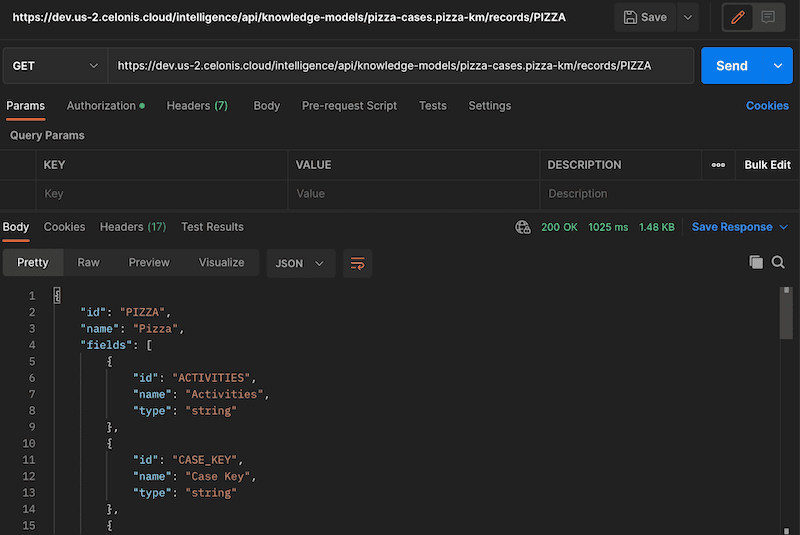Click the Send button
800x535 pixels.
click(731, 66)
